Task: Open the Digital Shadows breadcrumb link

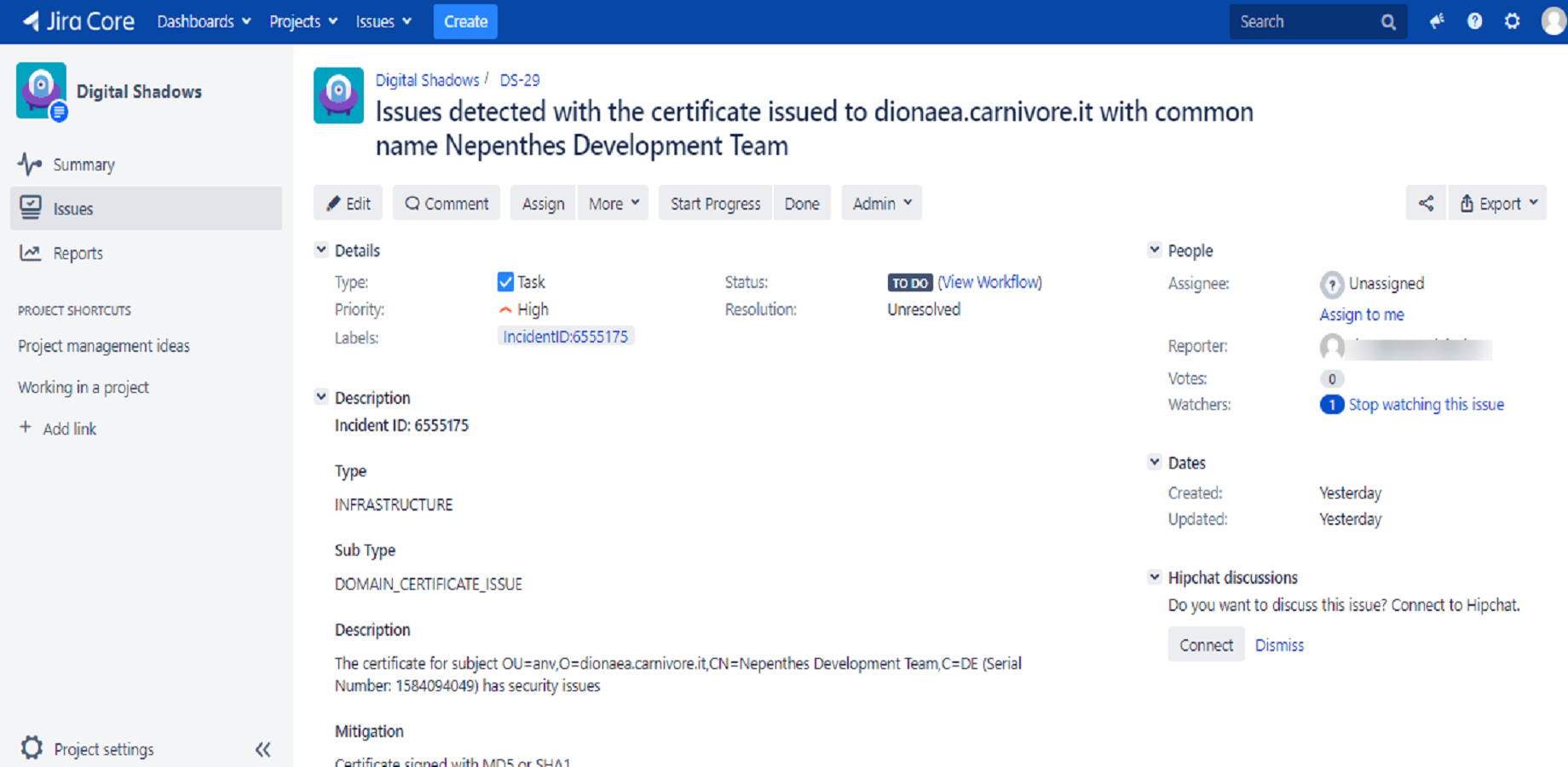Action: pos(427,80)
